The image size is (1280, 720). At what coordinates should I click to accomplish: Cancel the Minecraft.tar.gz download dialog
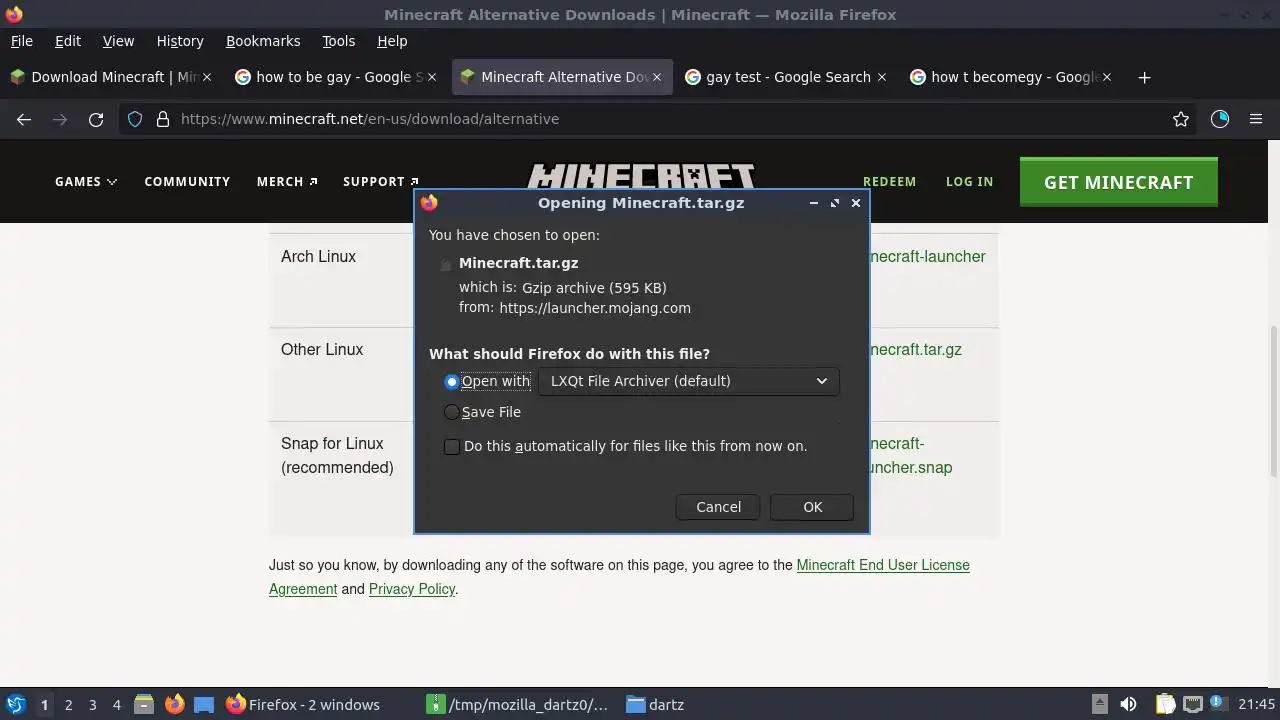tap(718, 507)
